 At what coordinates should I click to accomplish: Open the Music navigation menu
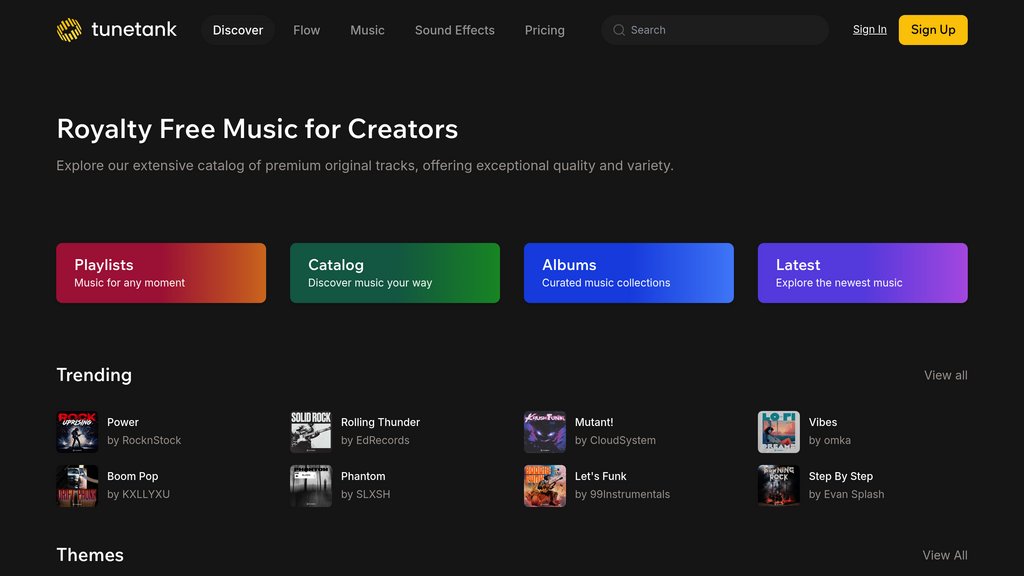click(x=367, y=30)
